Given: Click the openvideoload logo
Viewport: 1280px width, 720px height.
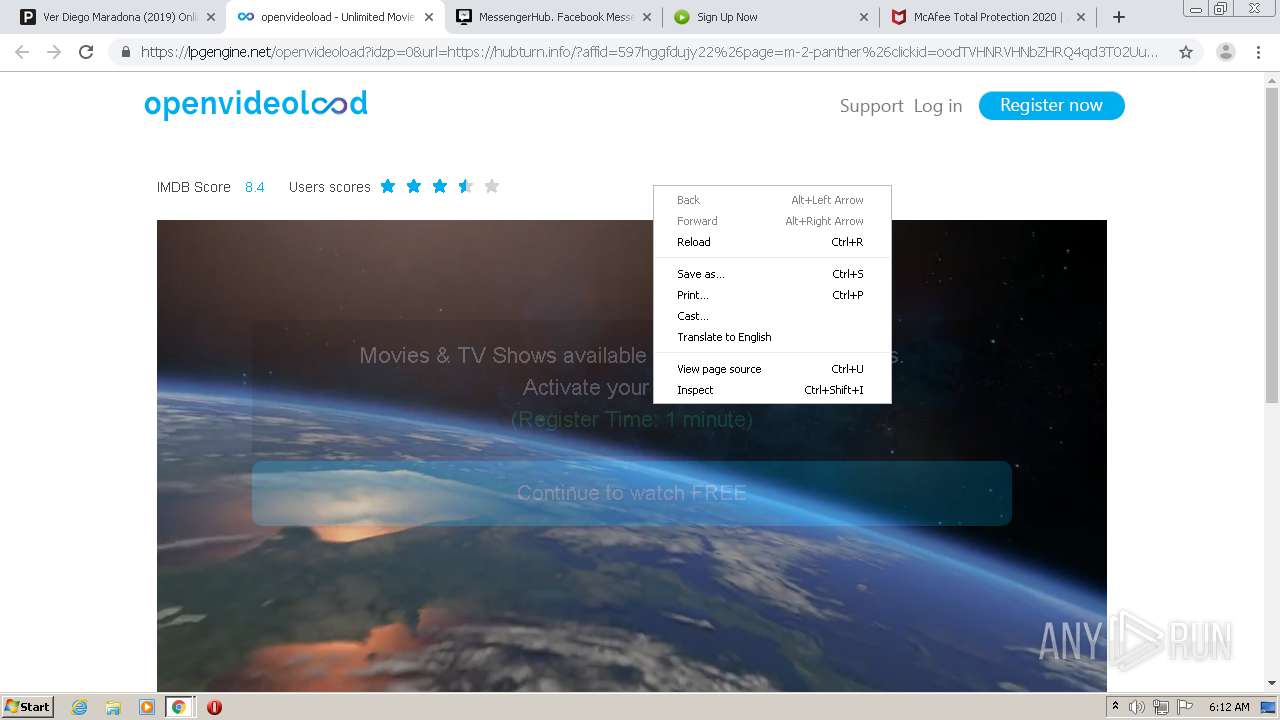Looking at the screenshot, I should [x=256, y=104].
